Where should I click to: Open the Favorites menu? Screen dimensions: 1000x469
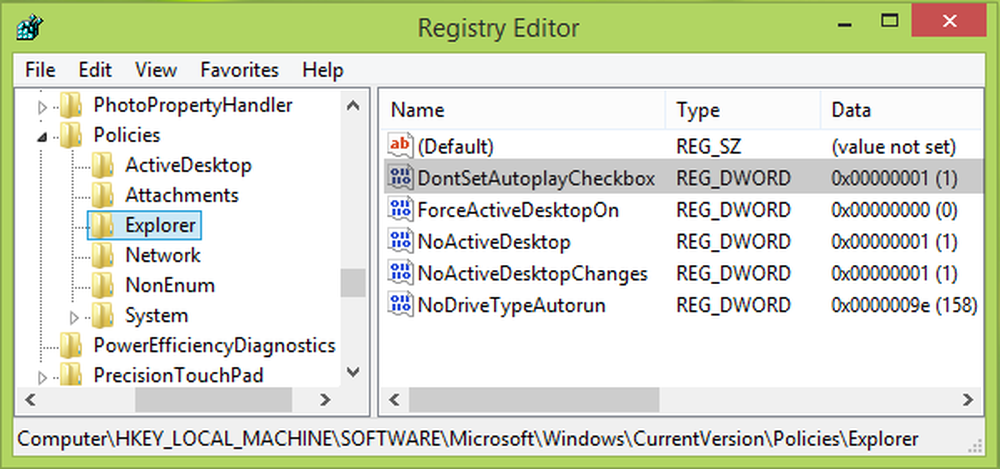pos(239,70)
